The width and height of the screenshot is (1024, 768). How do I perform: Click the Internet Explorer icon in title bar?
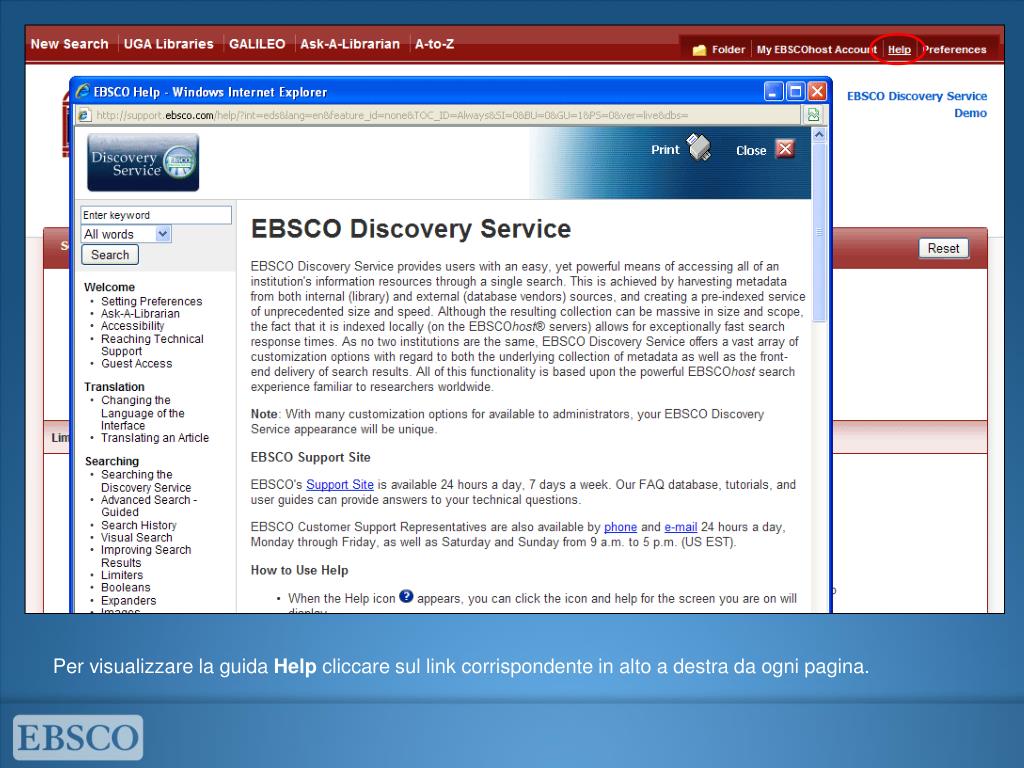coord(82,91)
